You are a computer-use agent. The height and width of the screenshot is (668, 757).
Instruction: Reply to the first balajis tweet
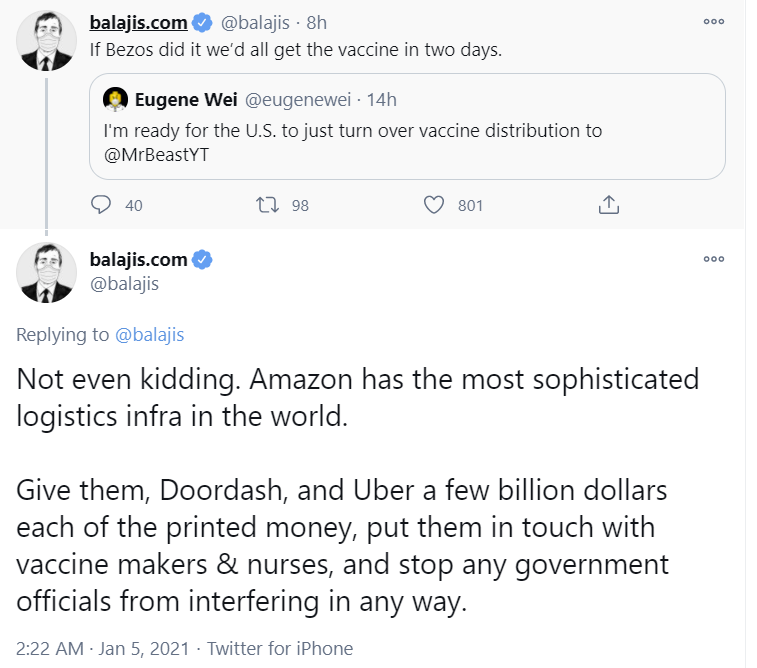click(101, 205)
